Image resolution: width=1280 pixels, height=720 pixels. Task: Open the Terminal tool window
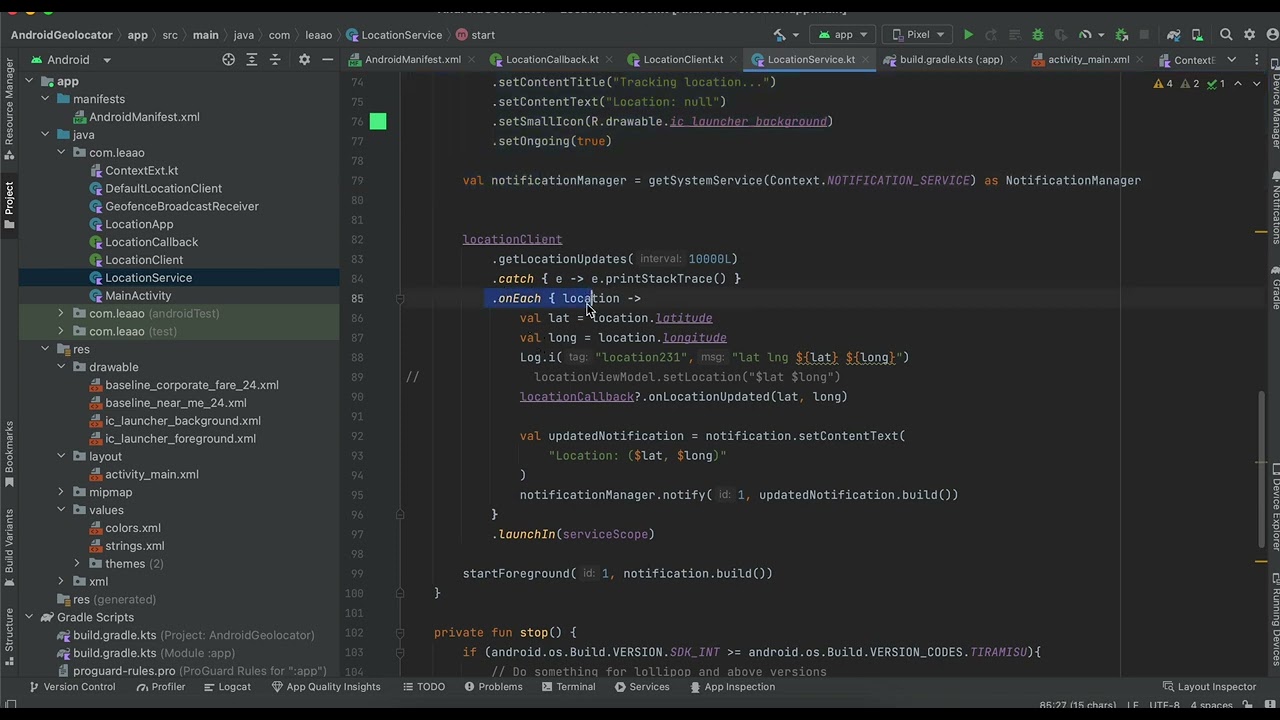pos(568,687)
